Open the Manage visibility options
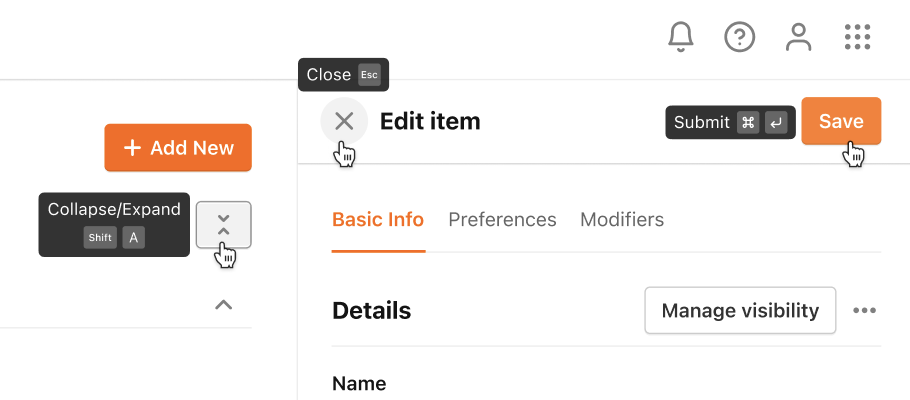 coord(740,311)
